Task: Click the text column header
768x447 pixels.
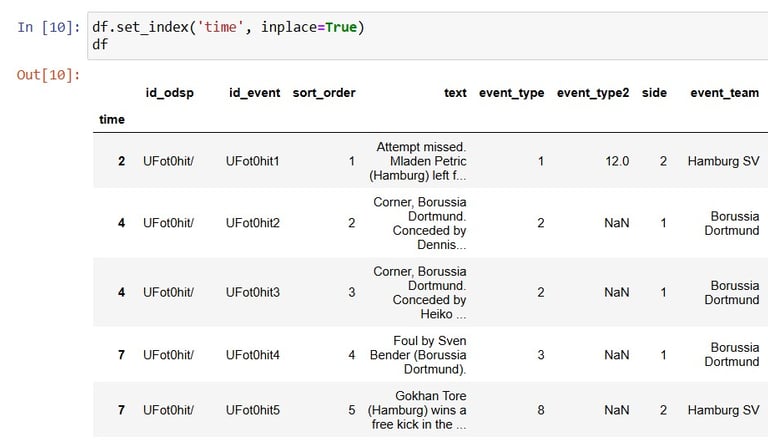Action: [455, 93]
